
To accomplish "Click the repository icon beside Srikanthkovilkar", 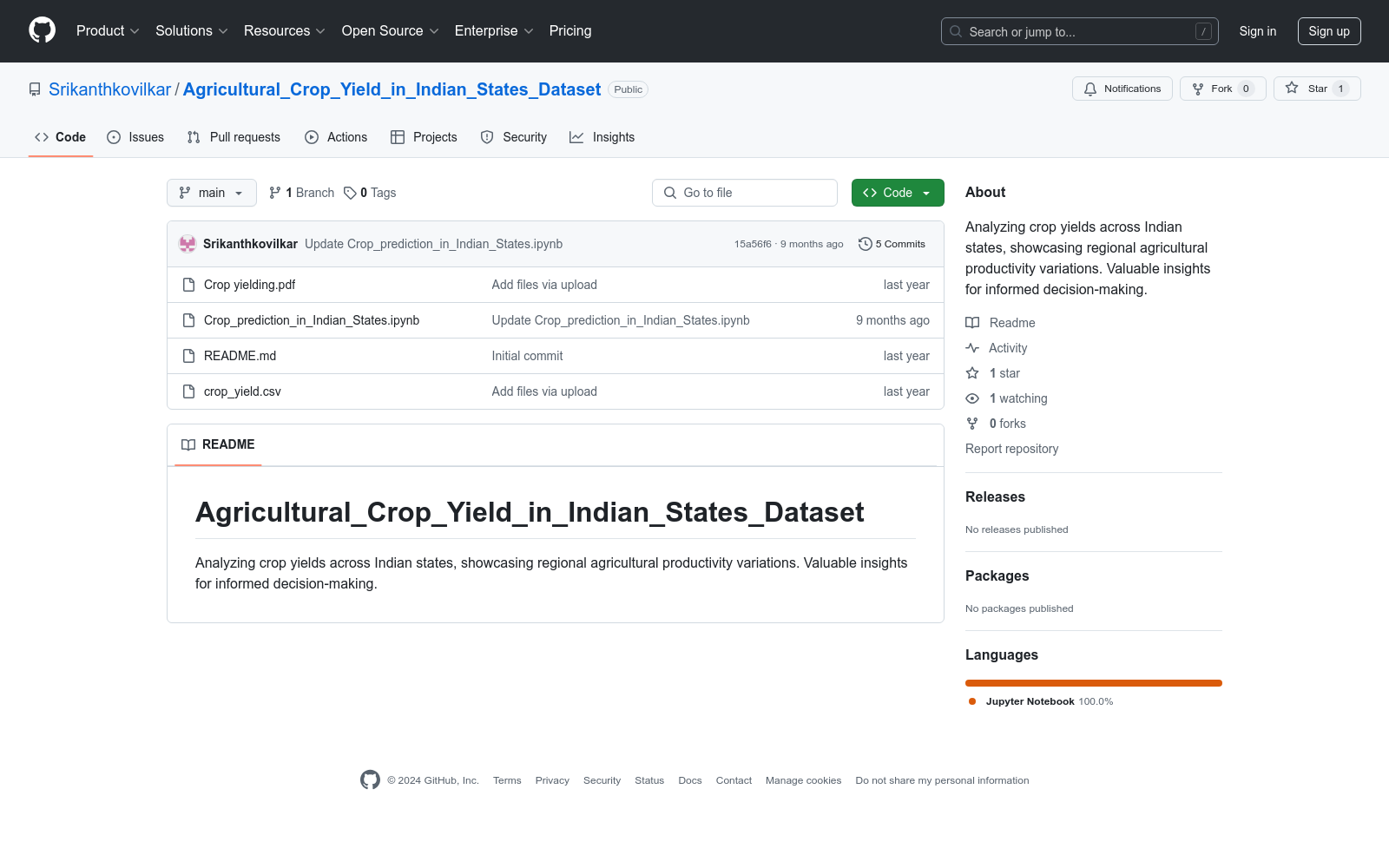I will [35, 89].
